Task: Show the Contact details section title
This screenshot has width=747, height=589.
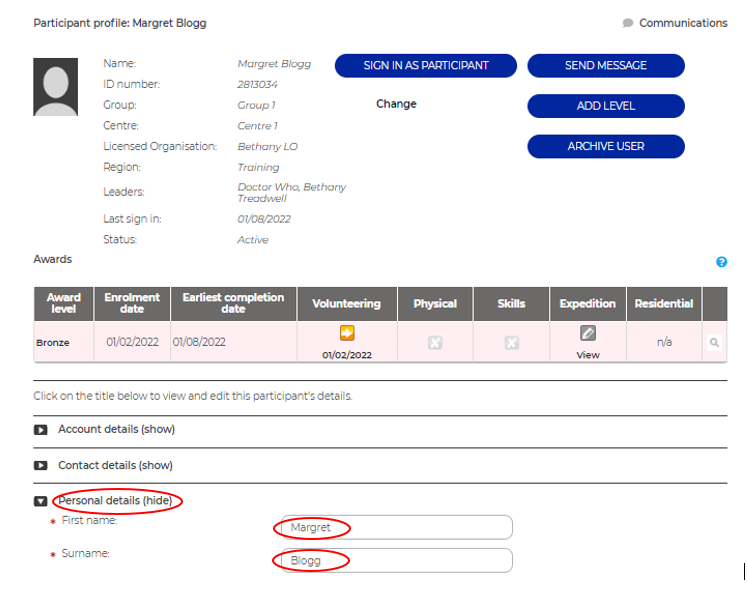Action: tap(115, 465)
